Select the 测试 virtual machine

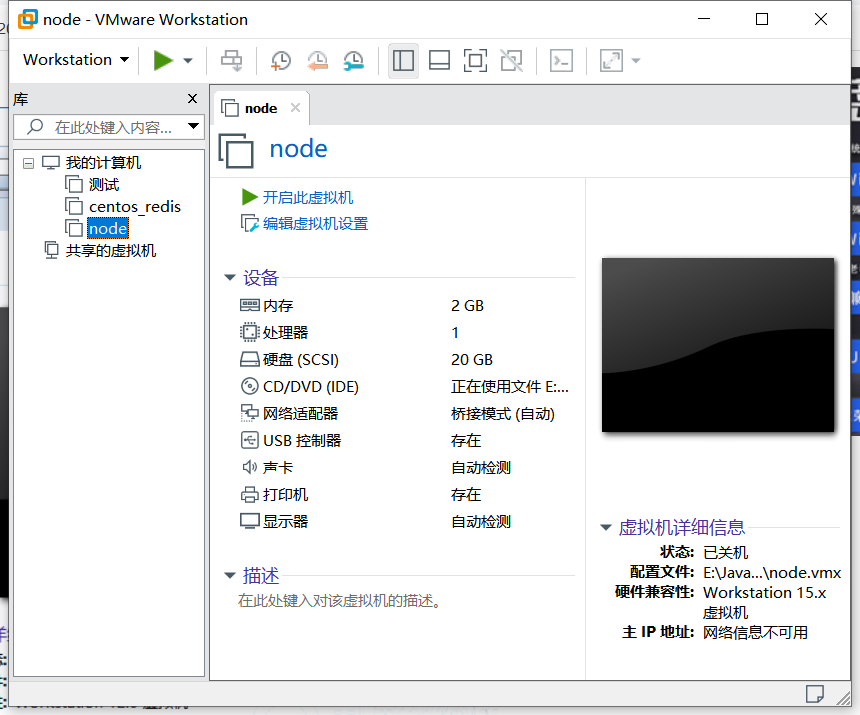pyautogui.click(x=104, y=185)
